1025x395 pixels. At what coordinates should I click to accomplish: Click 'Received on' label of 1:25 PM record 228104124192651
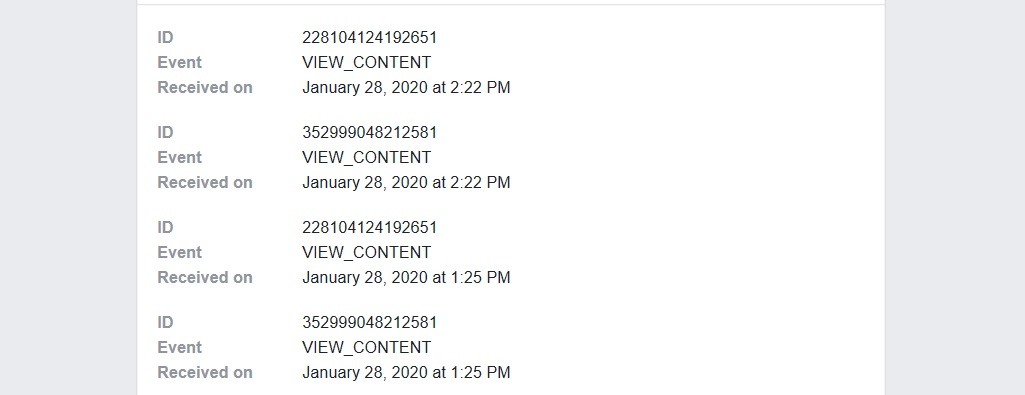point(205,277)
